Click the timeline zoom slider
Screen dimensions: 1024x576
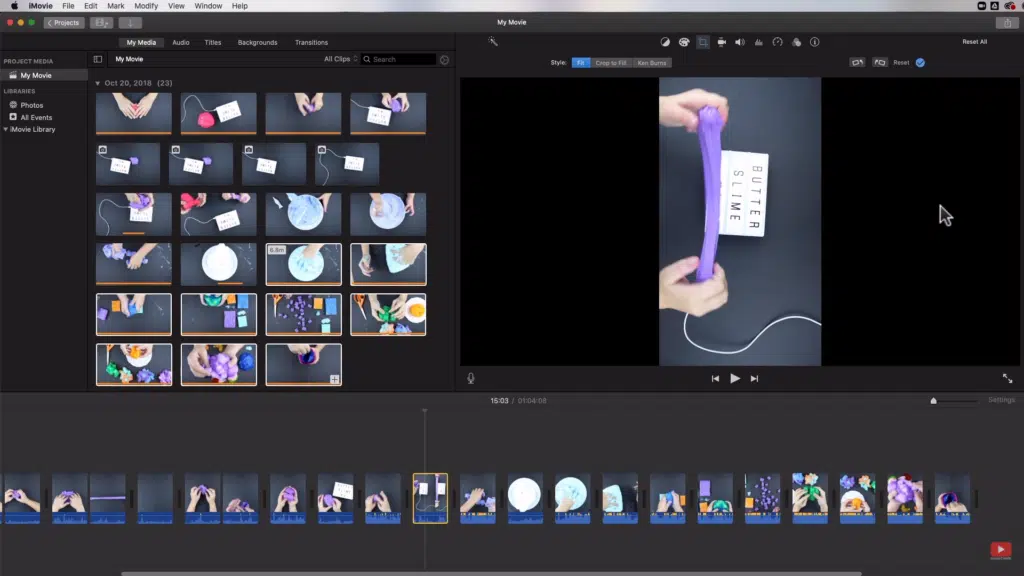(x=934, y=401)
